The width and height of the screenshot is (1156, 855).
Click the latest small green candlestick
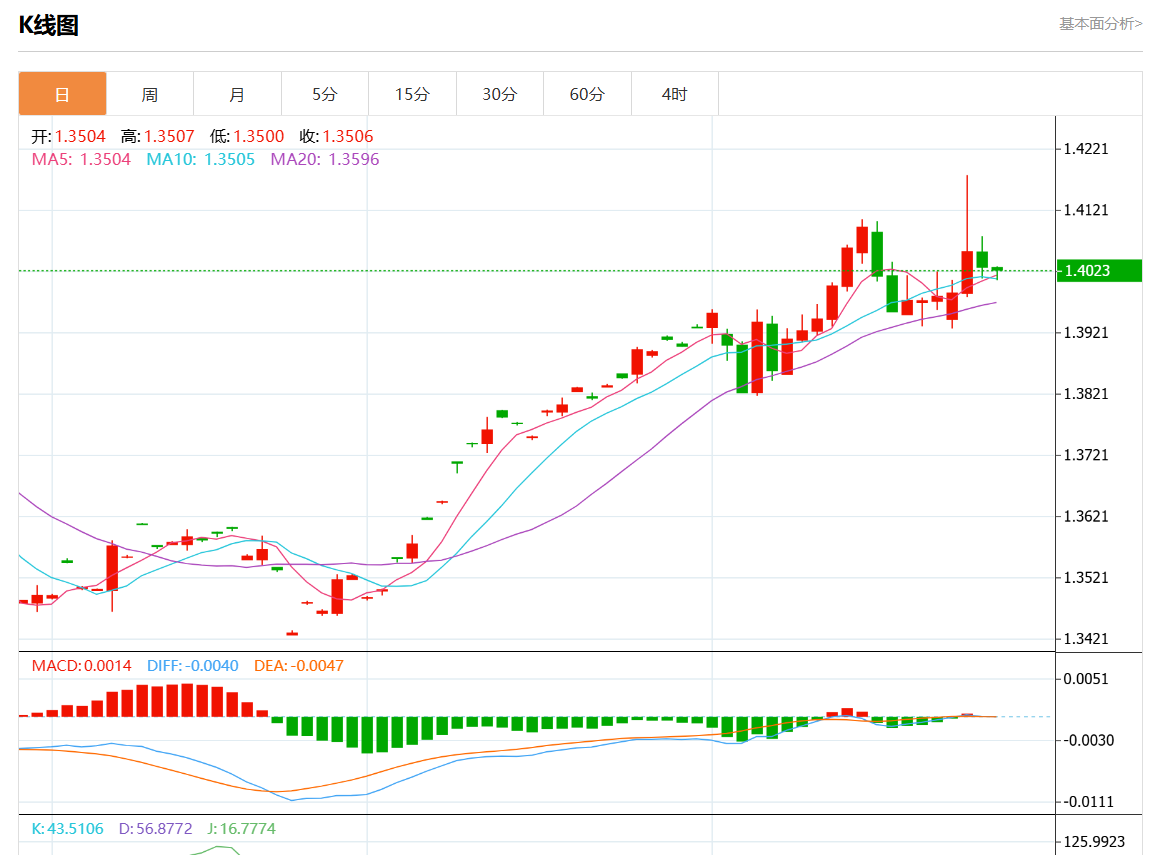coord(997,272)
